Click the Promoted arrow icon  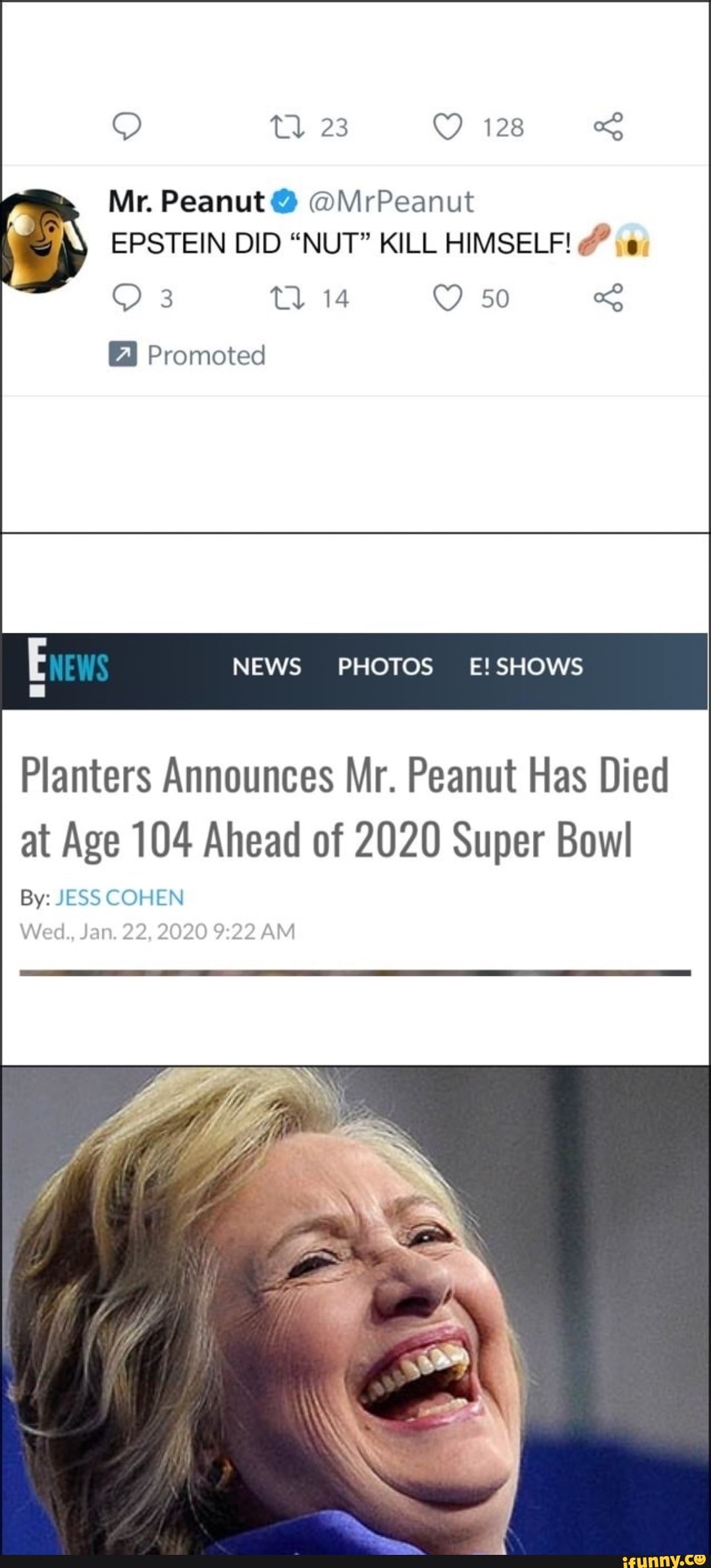pos(123,355)
